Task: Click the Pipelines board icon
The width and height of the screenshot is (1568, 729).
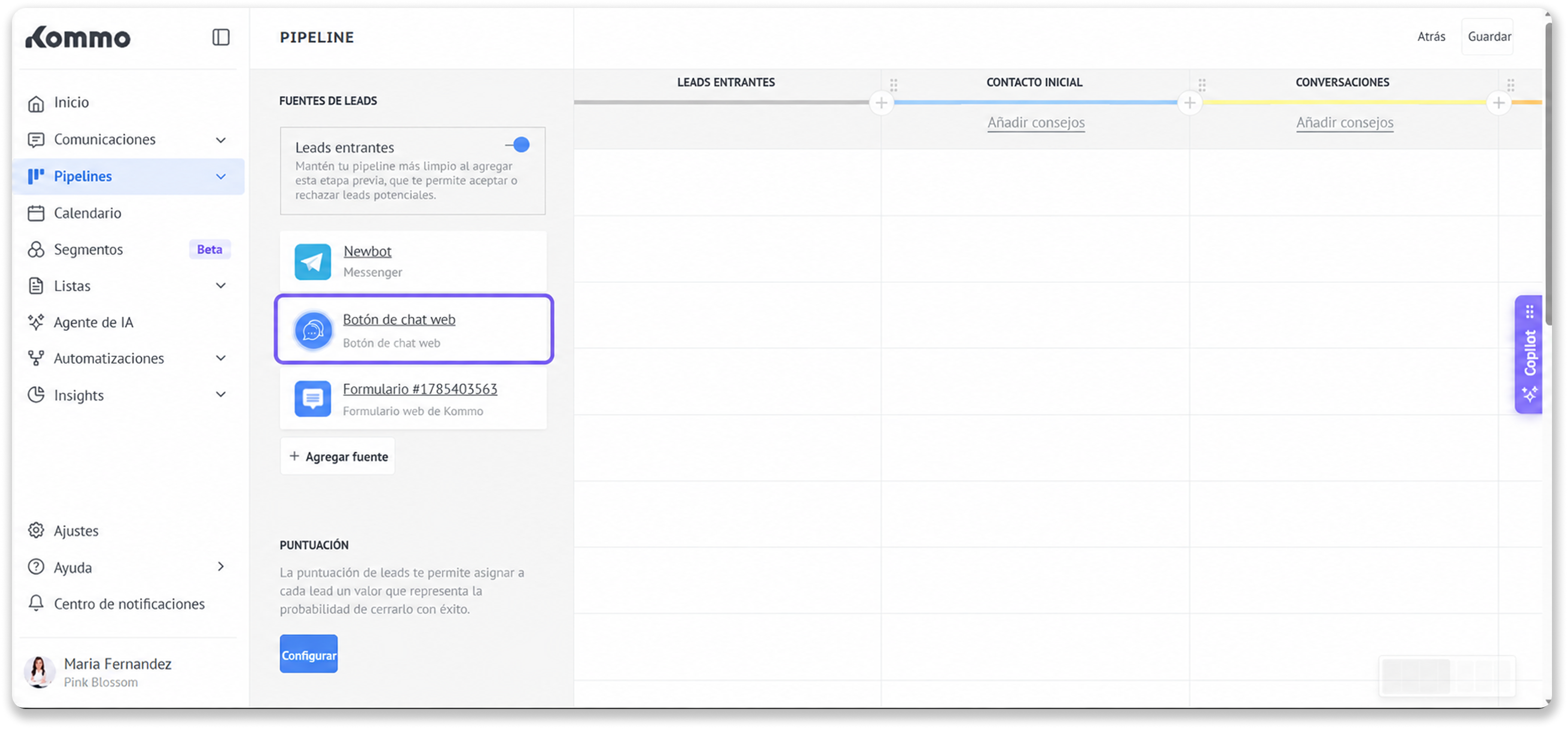Action: click(x=36, y=176)
